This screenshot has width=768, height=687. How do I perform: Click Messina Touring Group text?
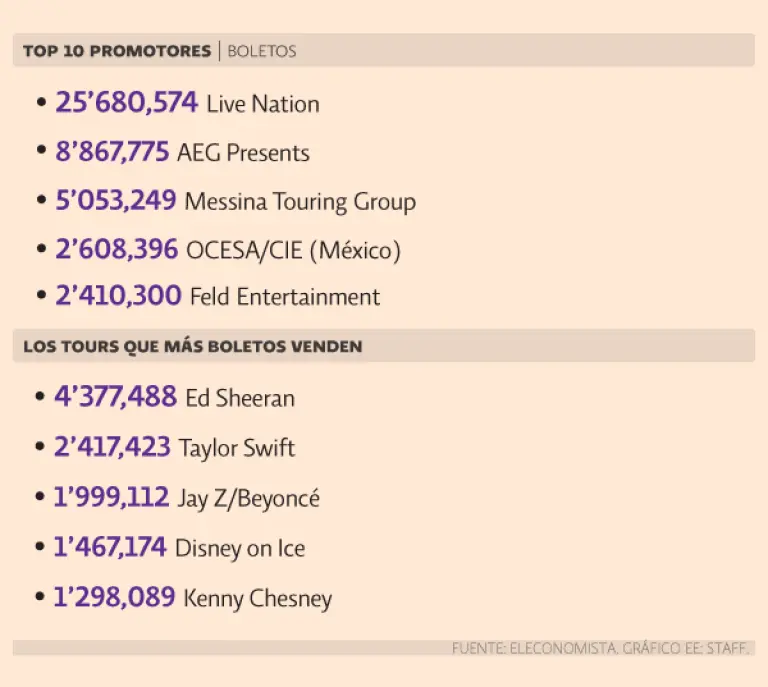[x=300, y=201]
